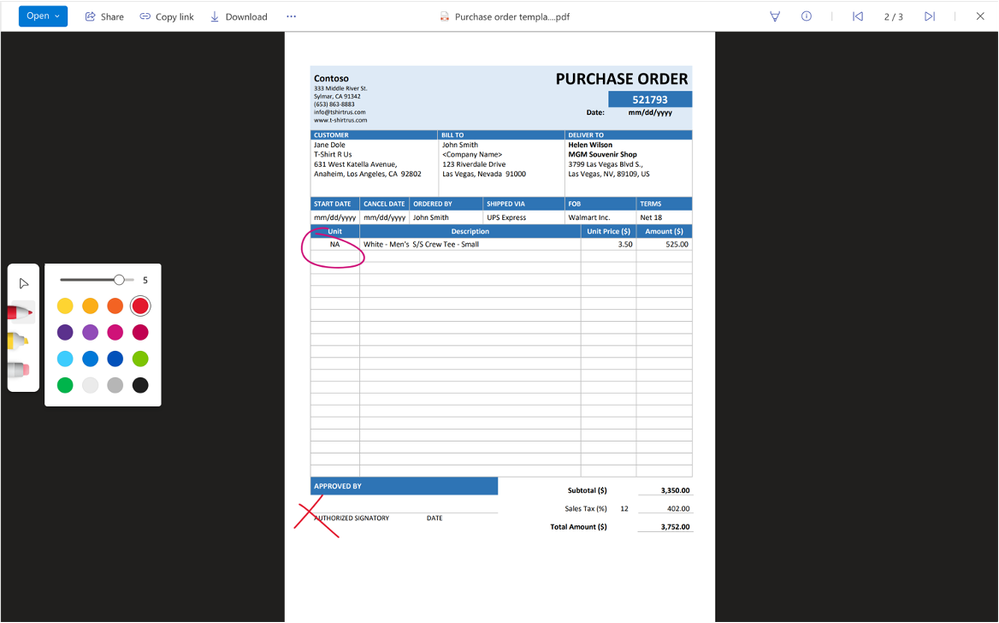999x623 pixels.
Task: Pick the selected red color swatch
Action: tap(140, 306)
